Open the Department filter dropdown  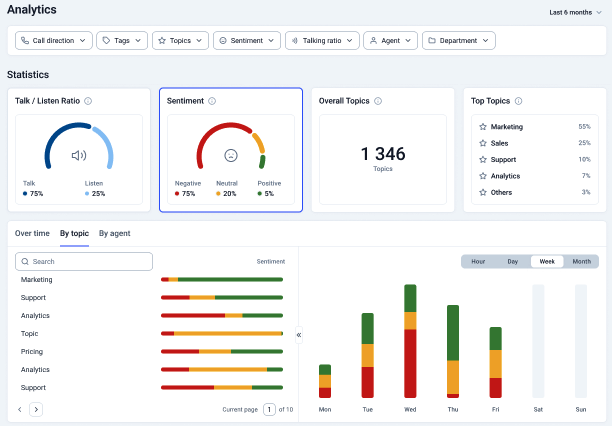(458, 41)
